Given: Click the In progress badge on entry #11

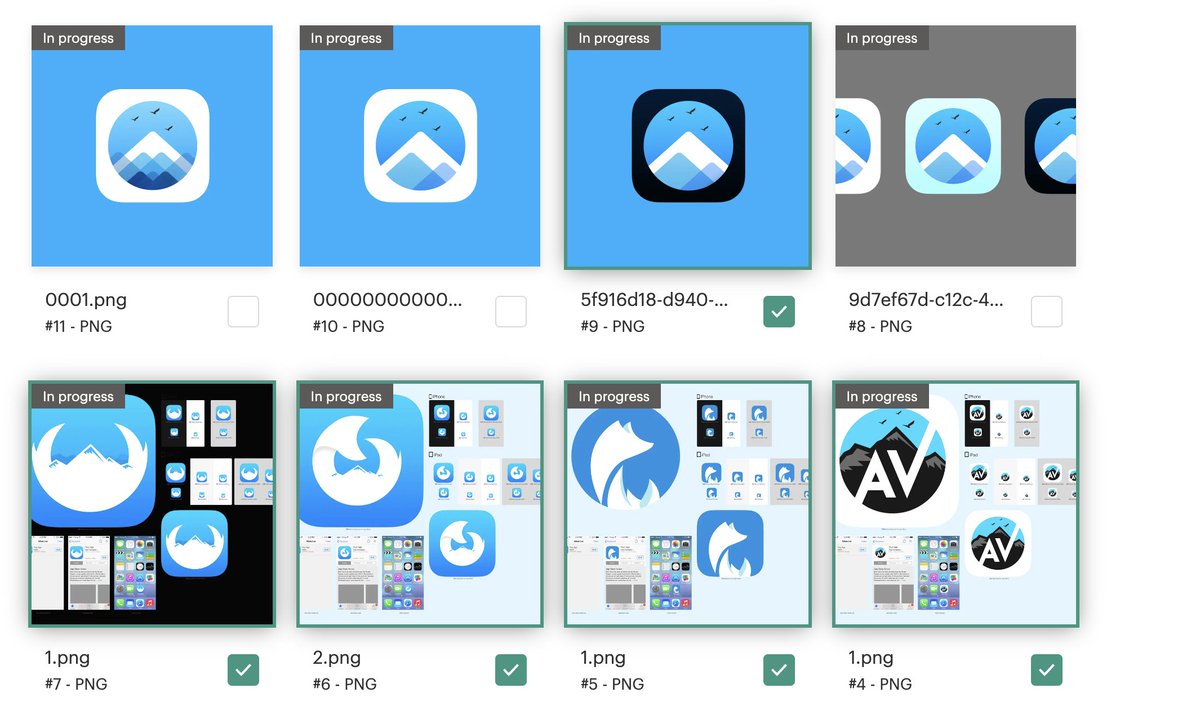Looking at the screenshot, I should point(78,38).
